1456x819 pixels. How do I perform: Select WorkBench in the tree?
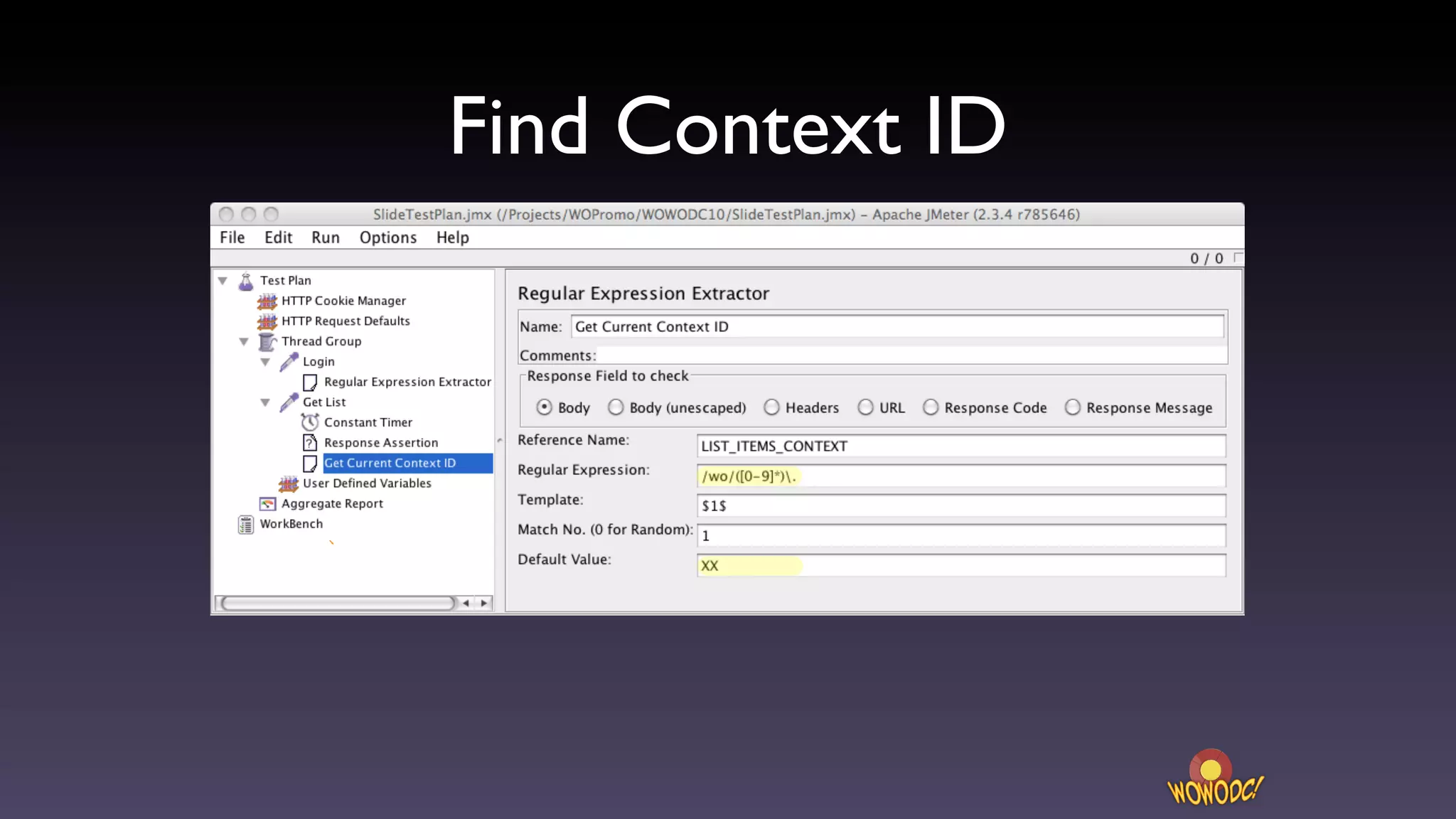[291, 524]
